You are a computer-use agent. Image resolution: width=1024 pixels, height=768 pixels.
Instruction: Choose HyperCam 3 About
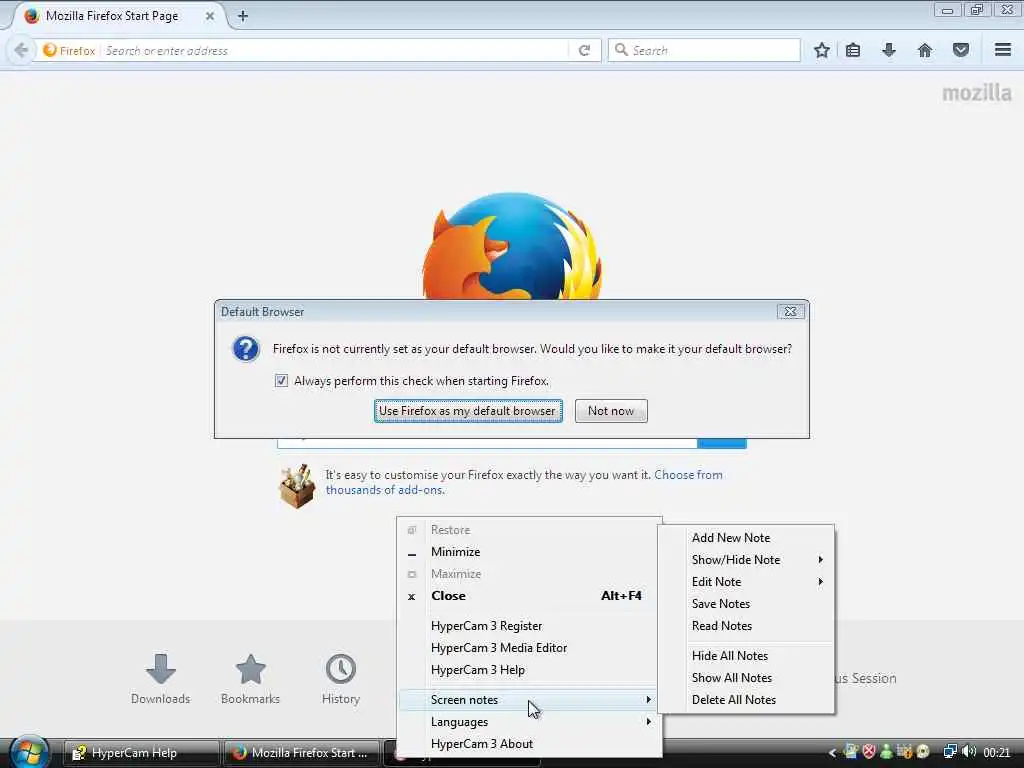pos(530,744)
